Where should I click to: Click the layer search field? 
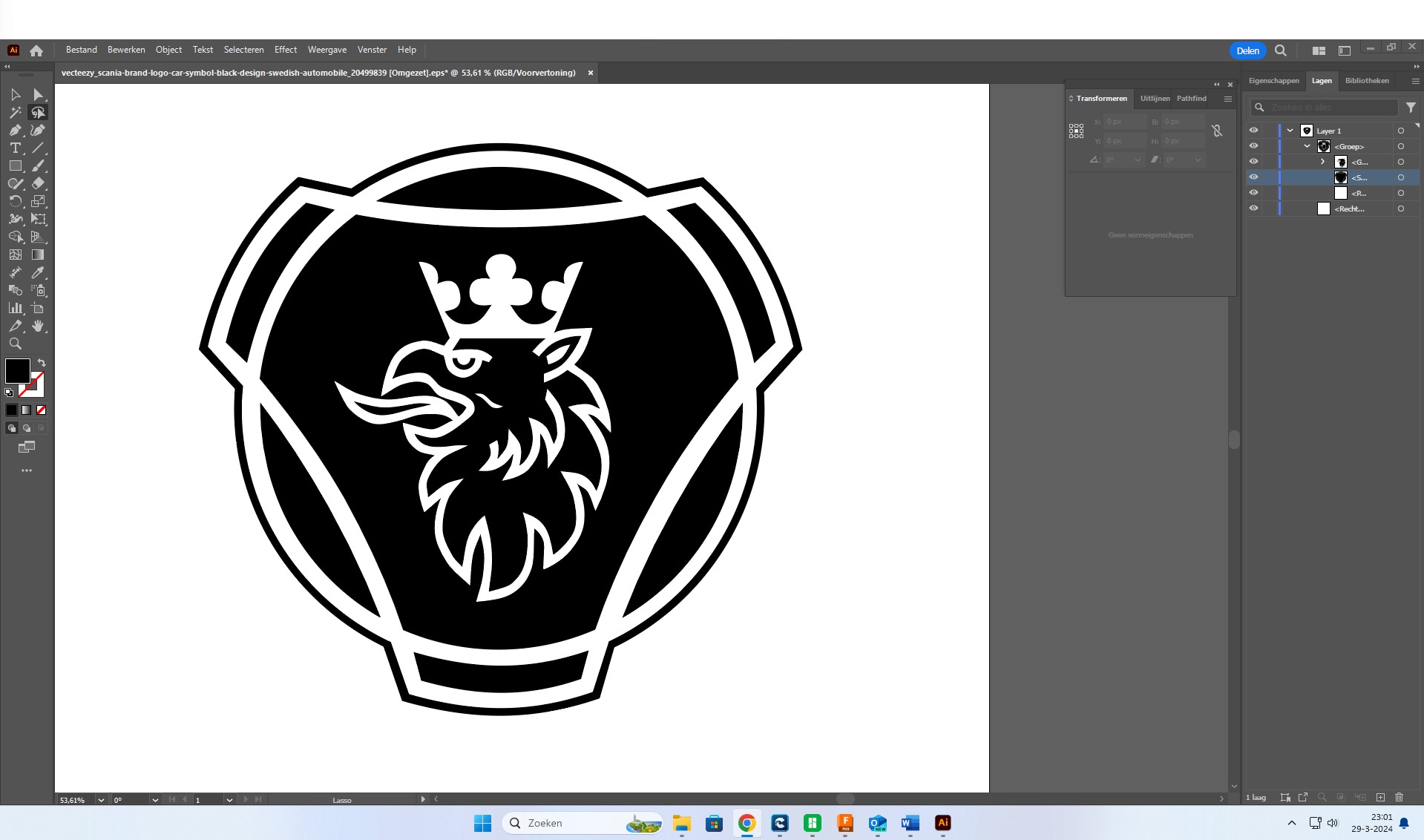[x=1324, y=108]
